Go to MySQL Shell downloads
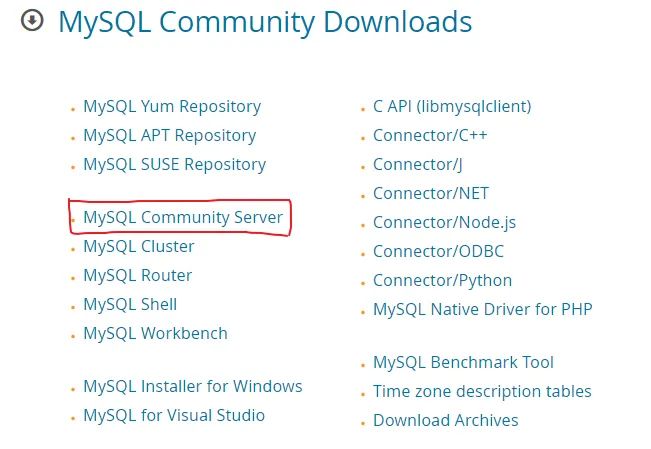This screenshot has width=651, height=449. tap(130, 304)
